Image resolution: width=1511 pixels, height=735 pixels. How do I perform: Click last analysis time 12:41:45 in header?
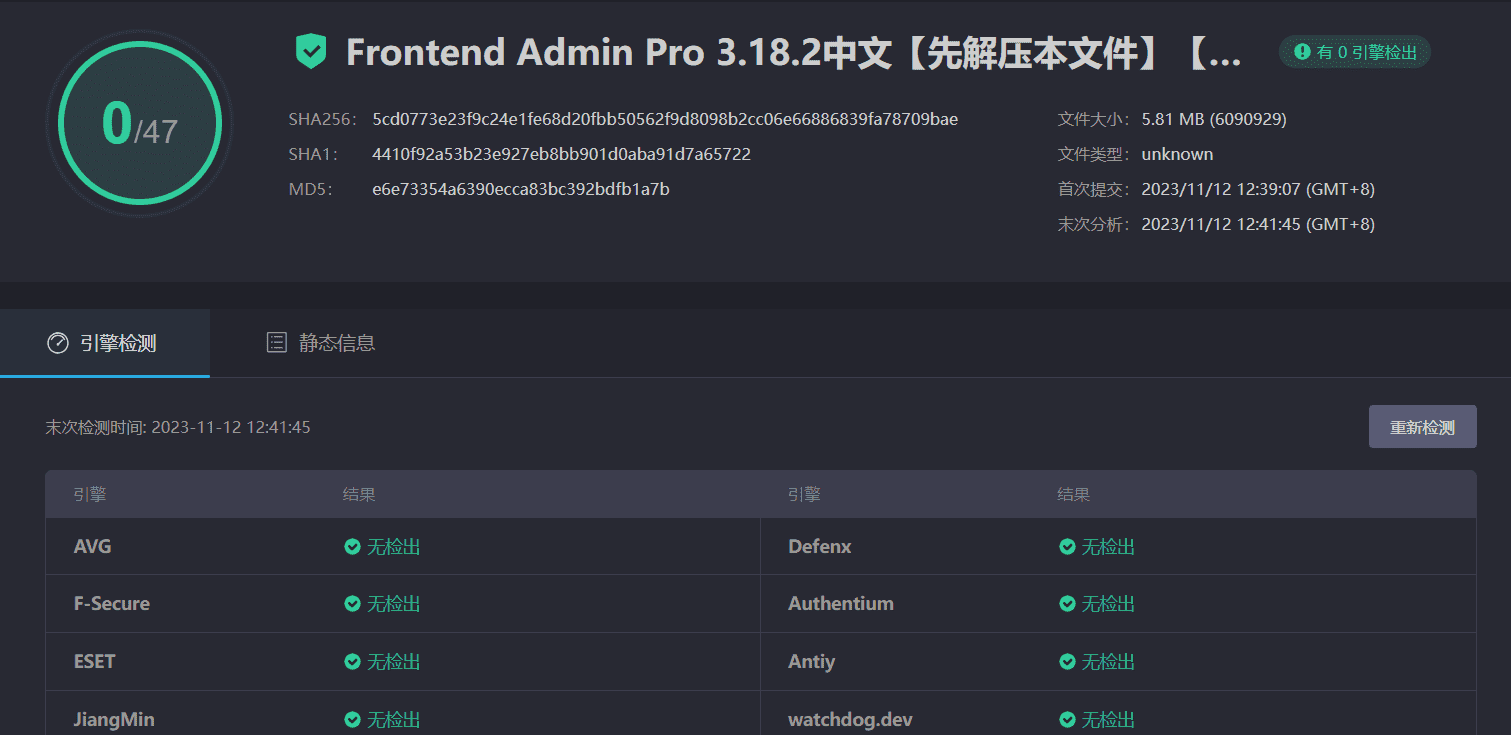[1258, 224]
